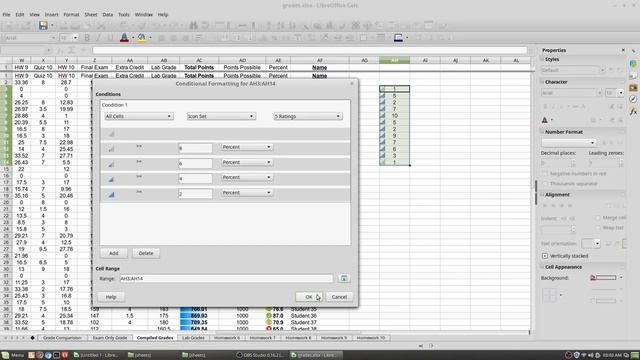640x360 pixels.
Task: Open Percent dropdown for the value 6 row
Action: 247,162
